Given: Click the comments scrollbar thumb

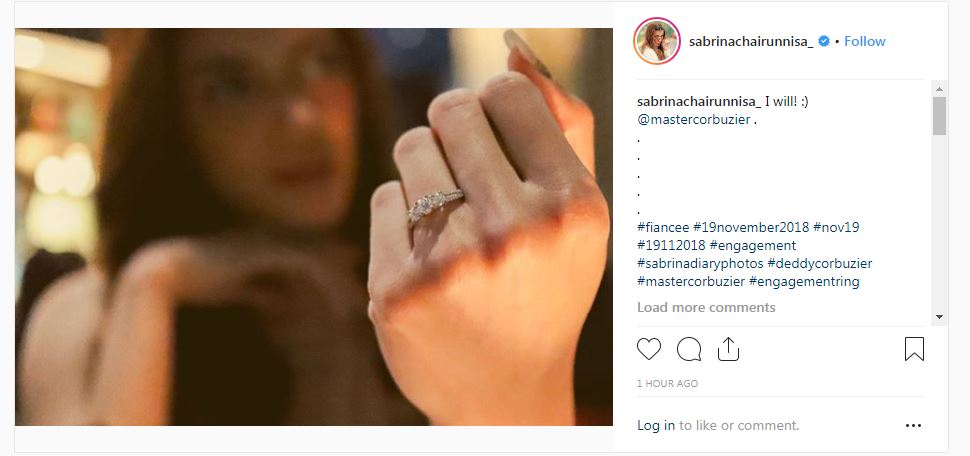Looking at the screenshot, I should (939, 116).
